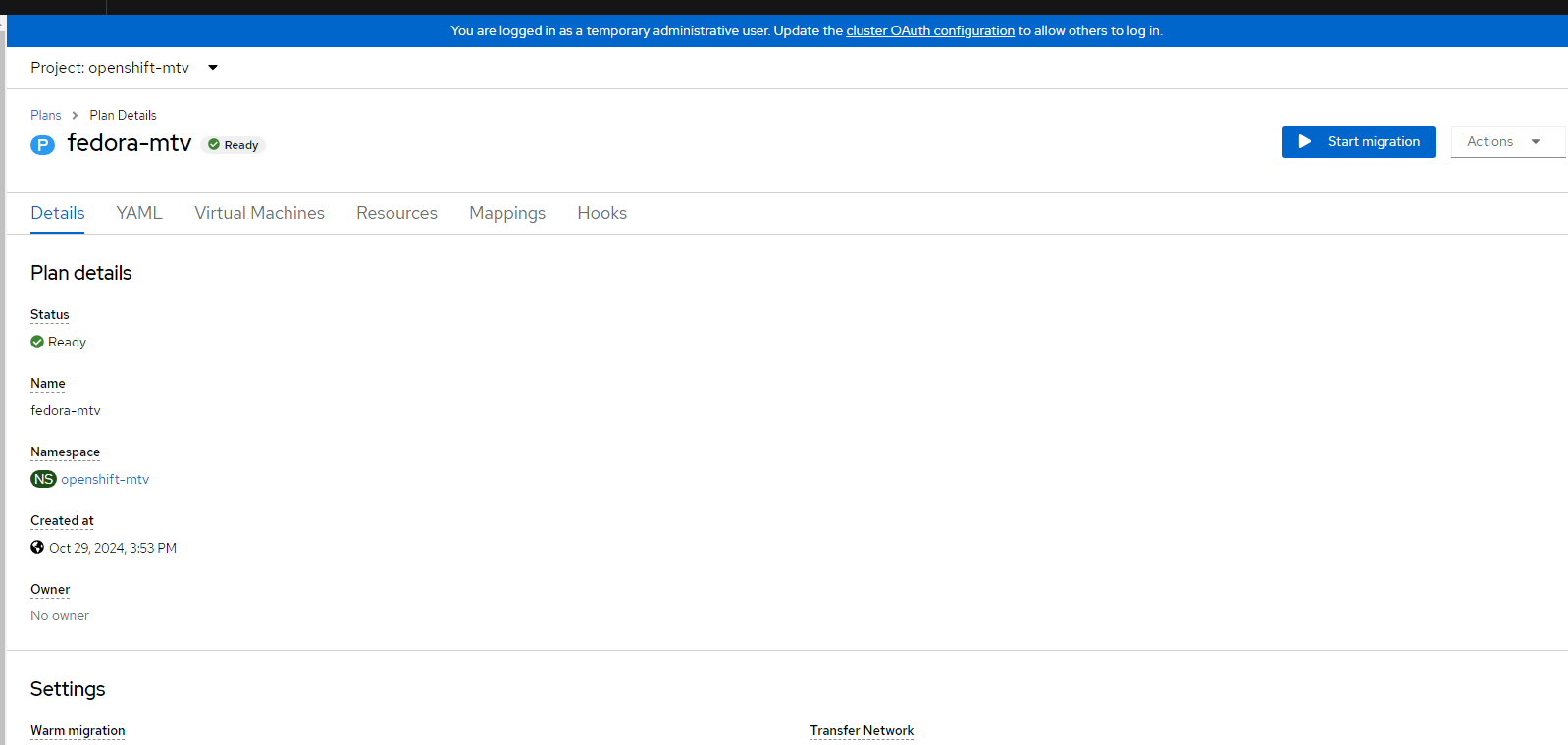Click the Transfer Network setting label
The height and width of the screenshot is (745, 1568).
[862, 731]
